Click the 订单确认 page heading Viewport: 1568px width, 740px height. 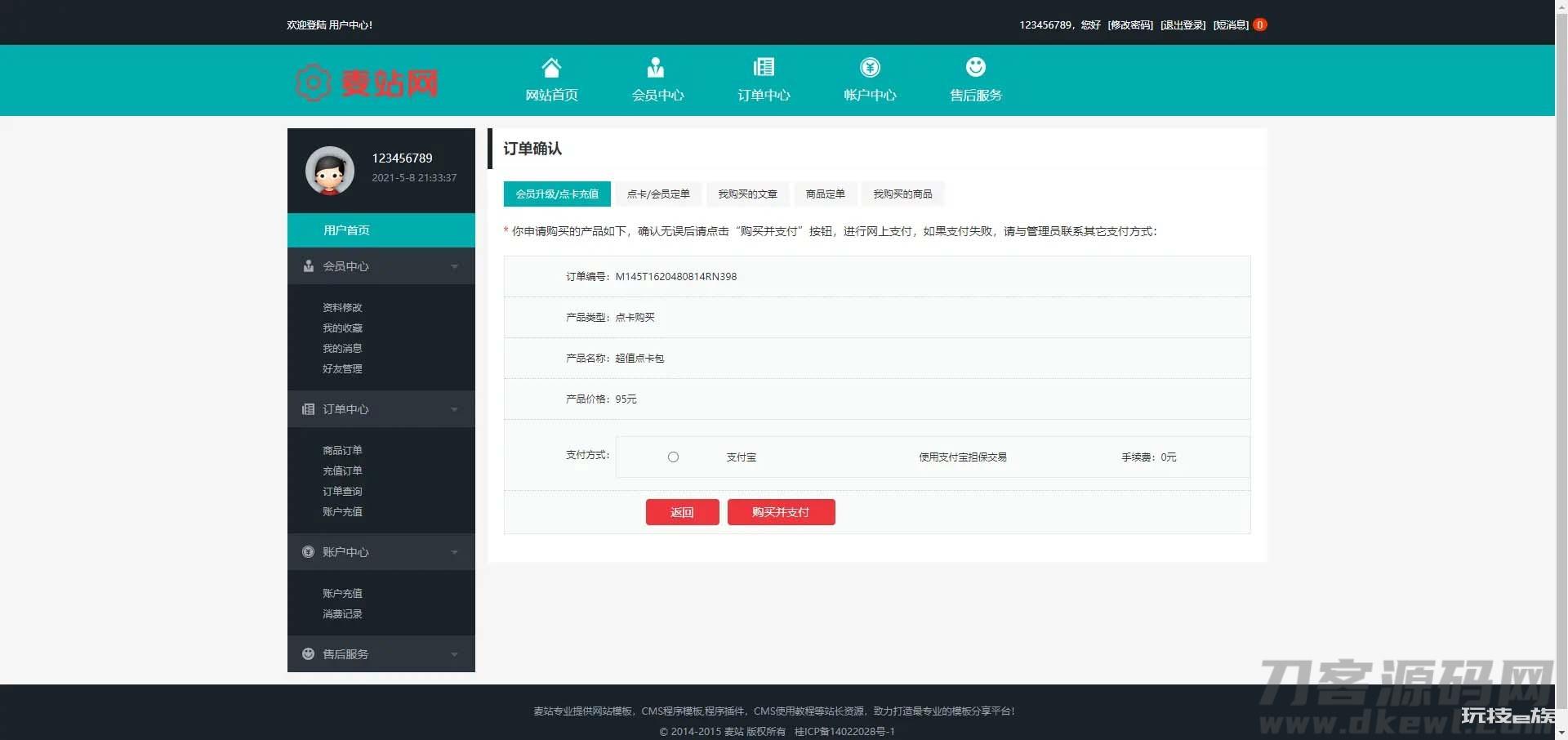click(532, 149)
